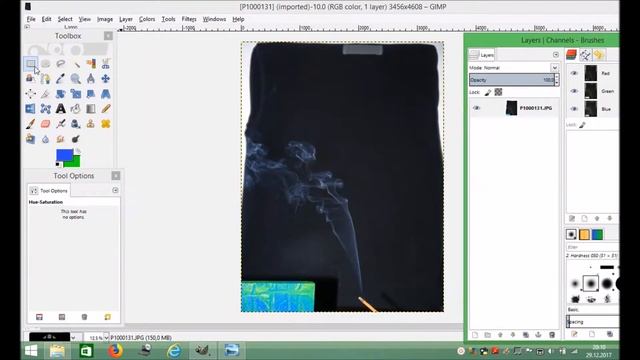Viewport: 640px width, 360px height.
Task: Open Firefox from the Windows taskbar
Action: [116, 351]
